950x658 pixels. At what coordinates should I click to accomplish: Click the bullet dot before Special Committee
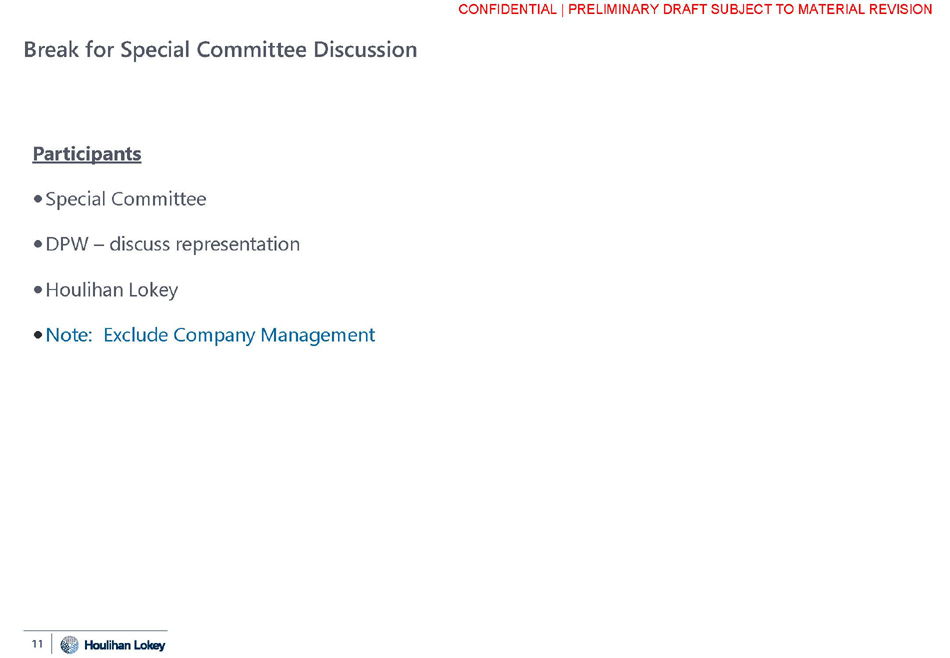(38, 200)
